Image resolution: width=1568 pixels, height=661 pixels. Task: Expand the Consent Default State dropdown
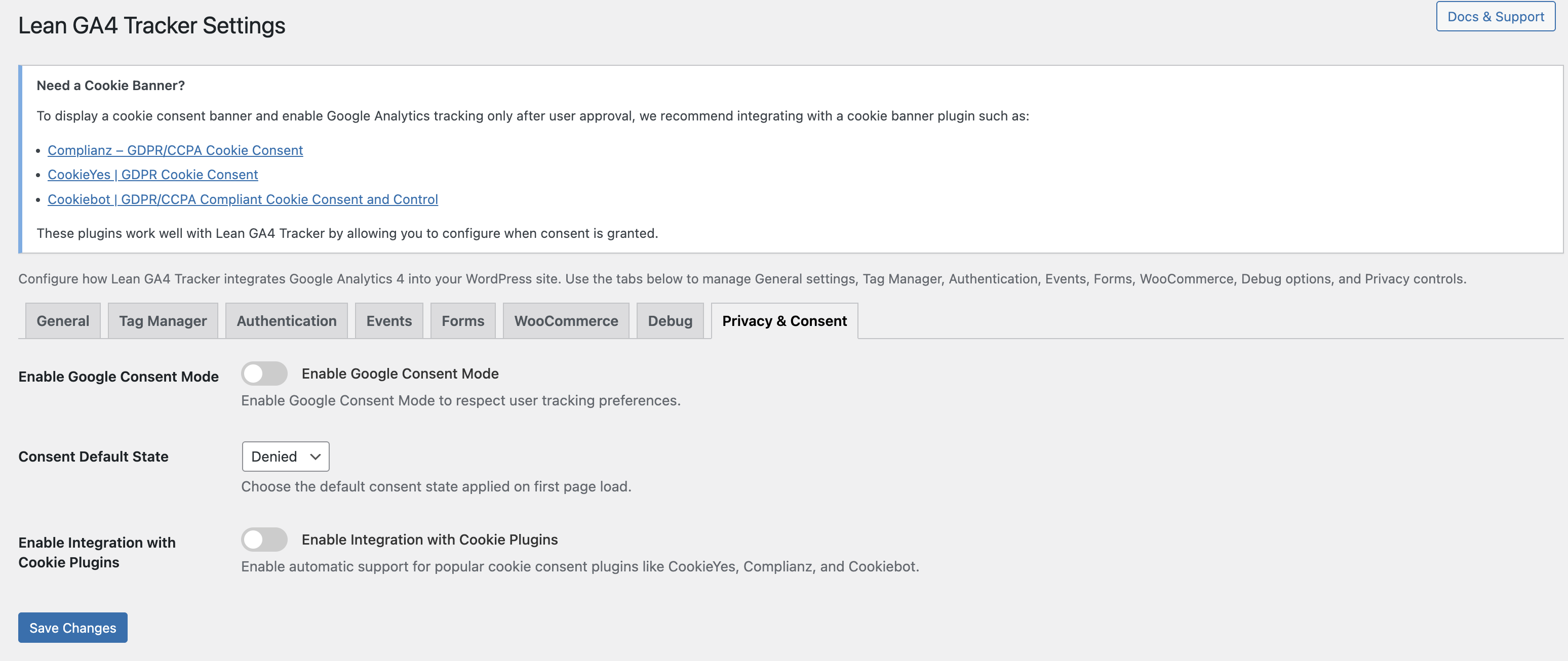click(x=286, y=456)
